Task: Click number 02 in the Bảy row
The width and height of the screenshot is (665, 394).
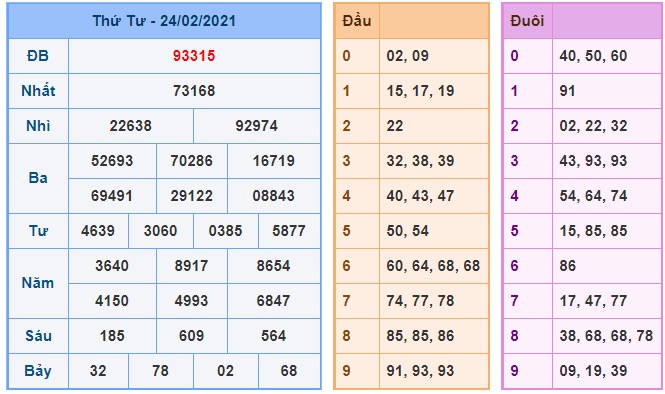Action: coord(226,371)
